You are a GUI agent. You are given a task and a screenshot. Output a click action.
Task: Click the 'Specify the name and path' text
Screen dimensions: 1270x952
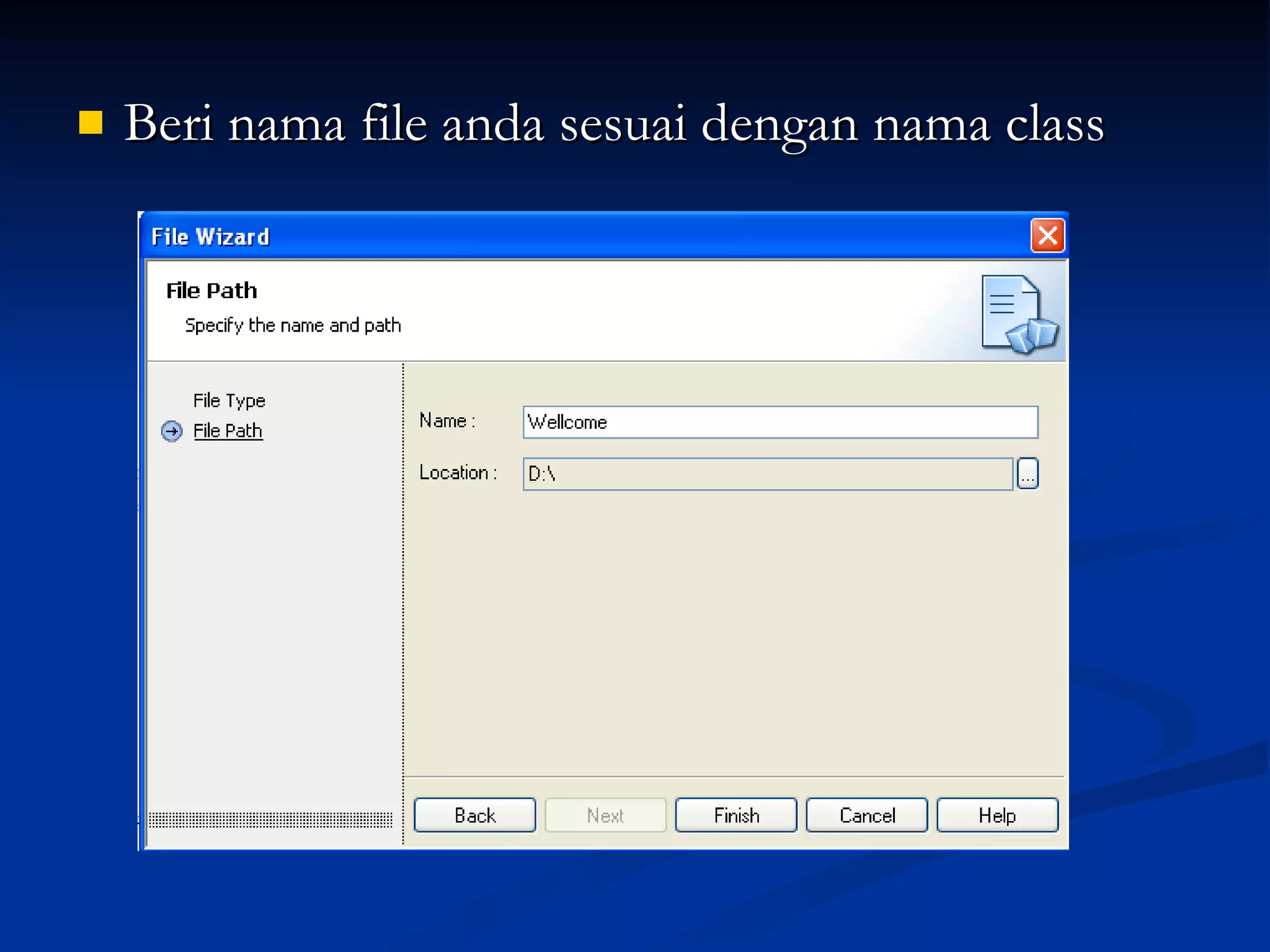click(293, 325)
